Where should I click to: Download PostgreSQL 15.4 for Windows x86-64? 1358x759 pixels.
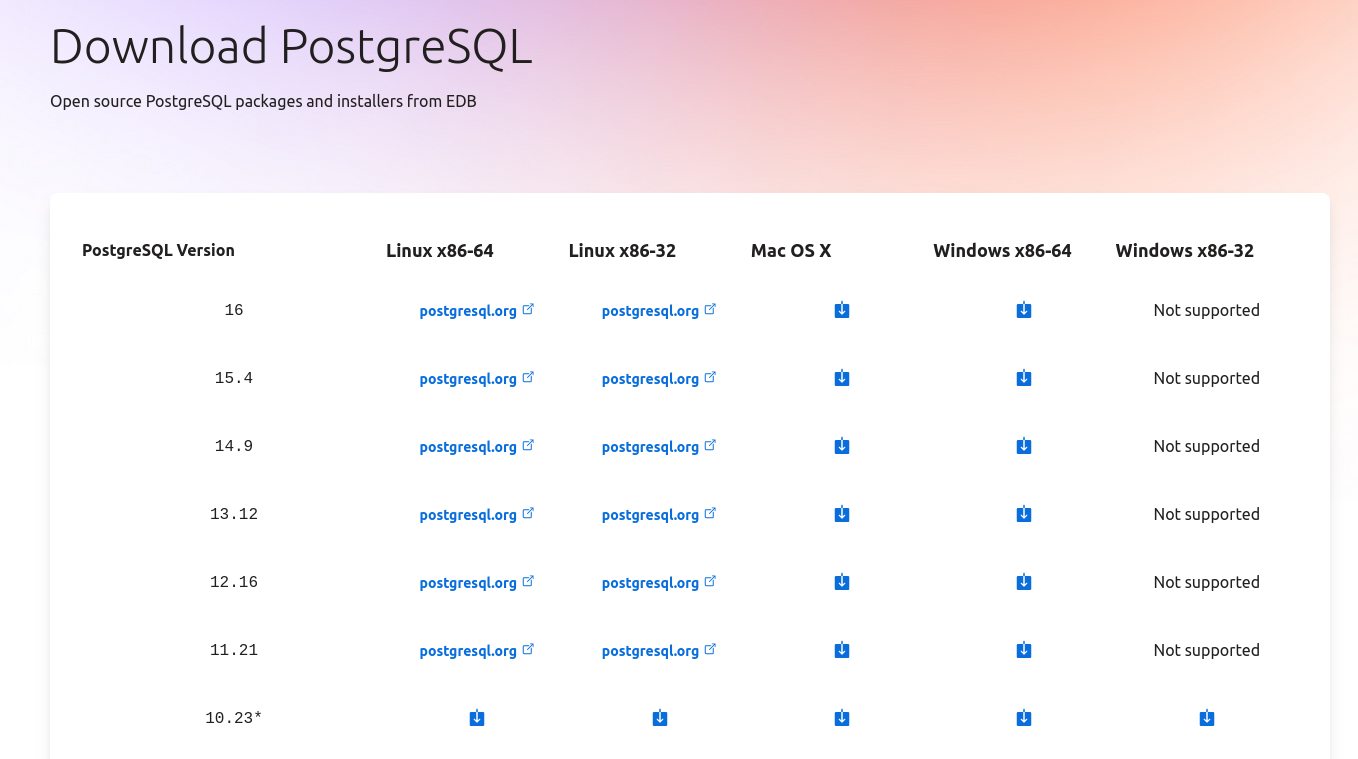1024,378
